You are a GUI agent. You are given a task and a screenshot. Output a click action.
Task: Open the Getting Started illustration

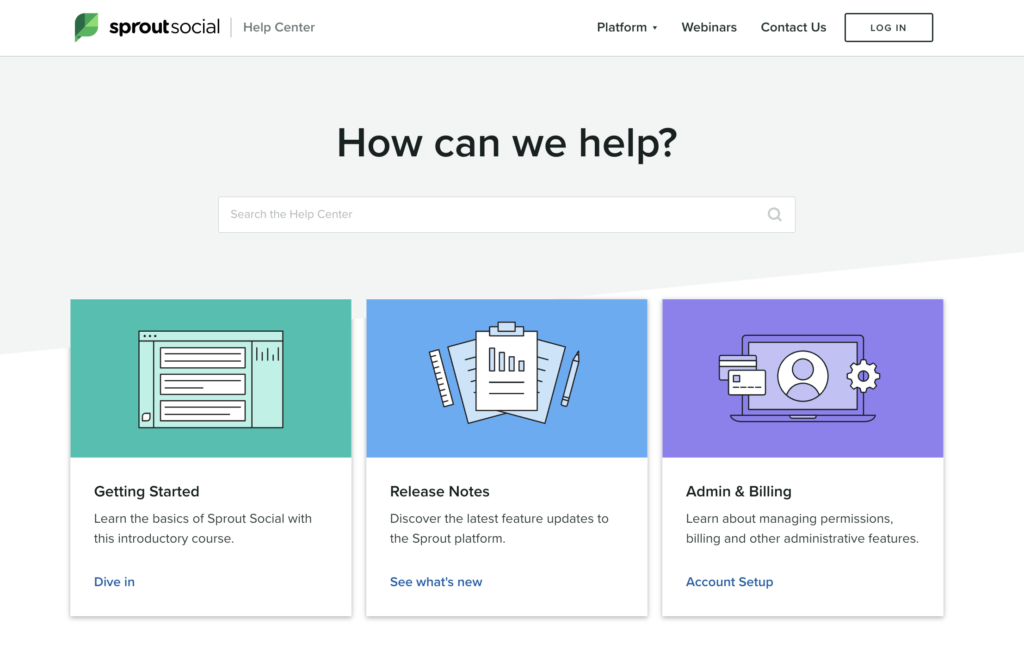tap(211, 378)
